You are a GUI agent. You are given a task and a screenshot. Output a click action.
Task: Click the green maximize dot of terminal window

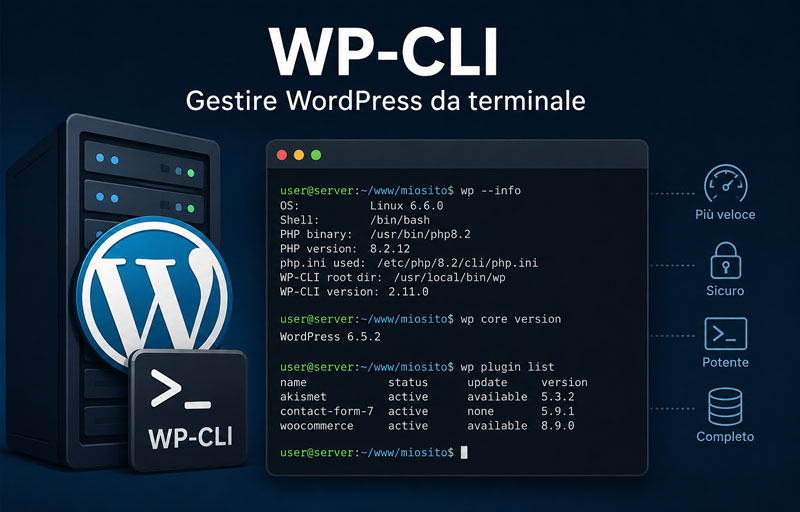click(x=316, y=155)
